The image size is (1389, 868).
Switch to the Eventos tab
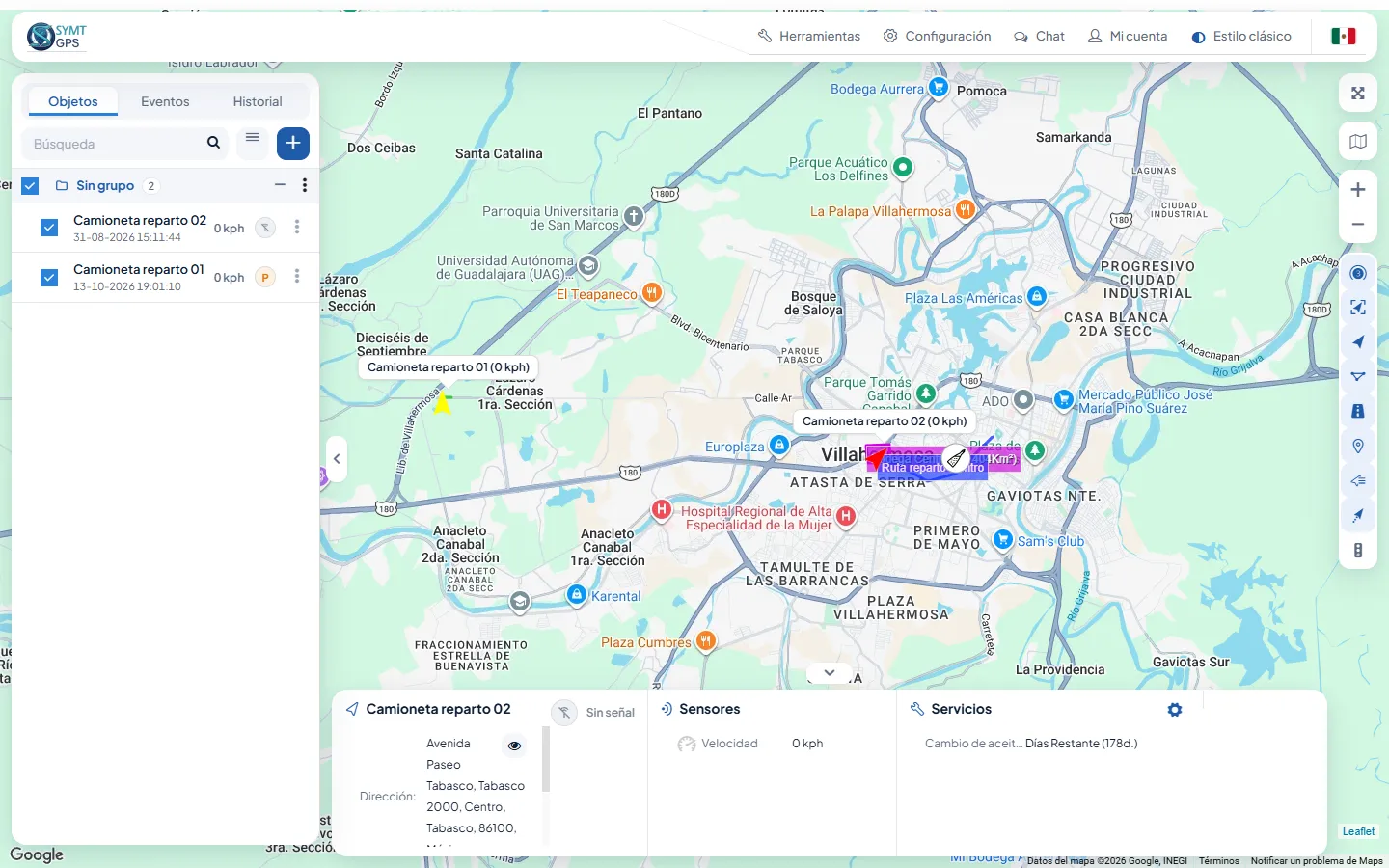point(165,101)
